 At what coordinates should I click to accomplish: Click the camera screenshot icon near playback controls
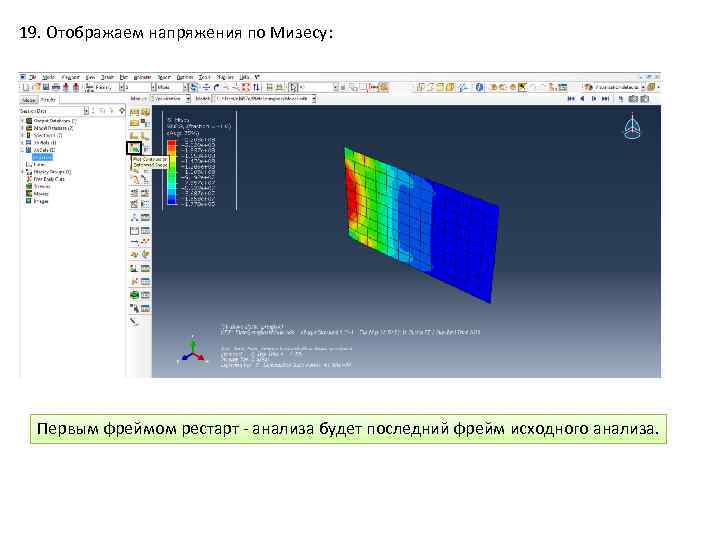[x=633, y=98]
